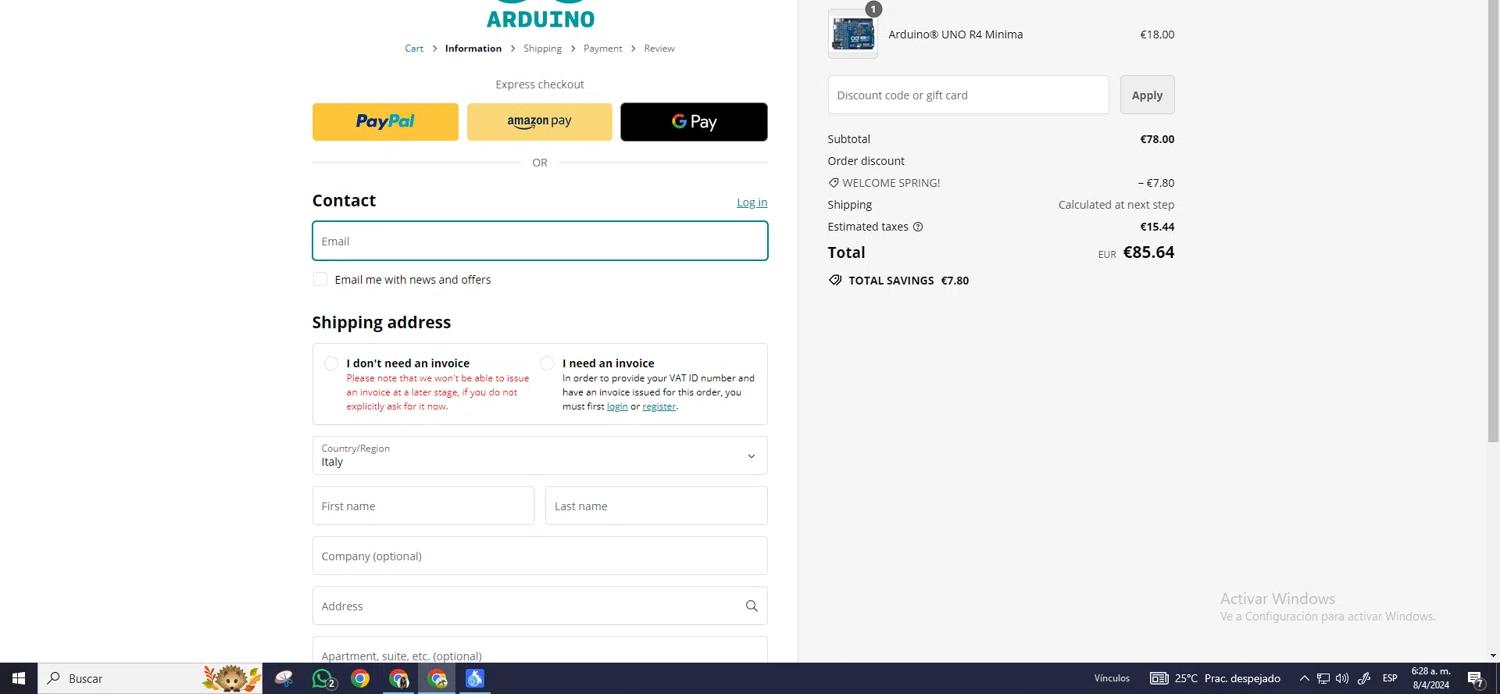Image resolution: width=1500 pixels, height=694 pixels.
Task: Check Email me with news and offers
Action: tap(320, 279)
